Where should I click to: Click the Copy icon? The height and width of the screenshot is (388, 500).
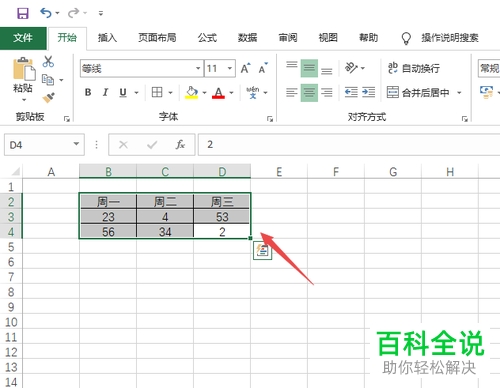click(48, 80)
